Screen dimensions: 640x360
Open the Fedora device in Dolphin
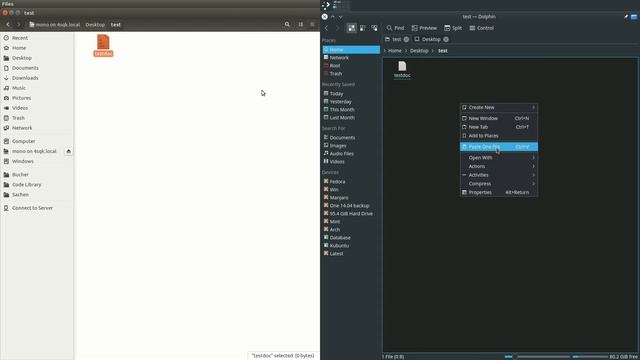click(x=337, y=182)
